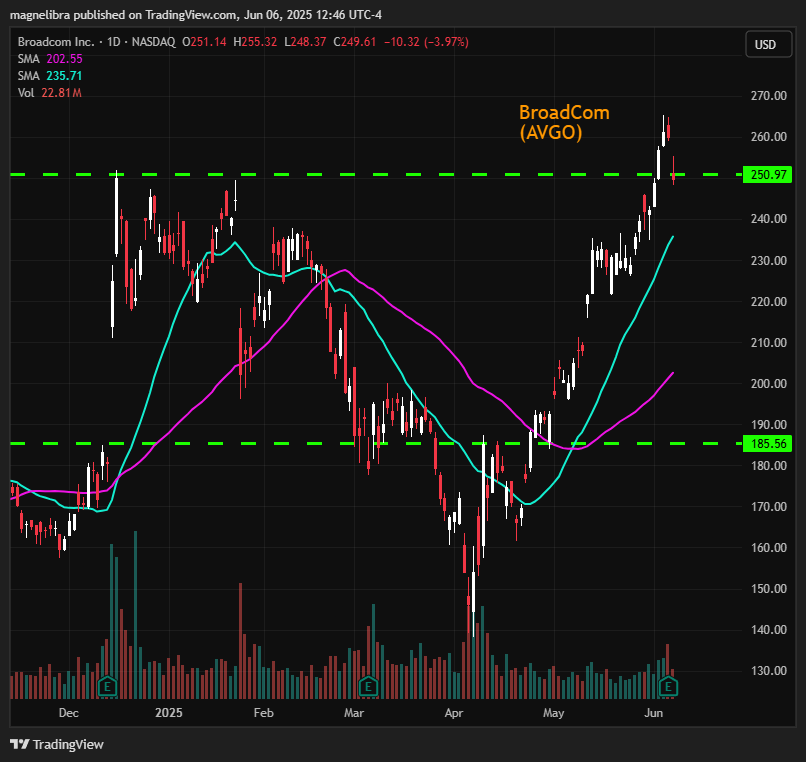Click the closing price C249.61 value
The height and width of the screenshot is (762, 806).
pyautogui.click(x=355, y=42)
